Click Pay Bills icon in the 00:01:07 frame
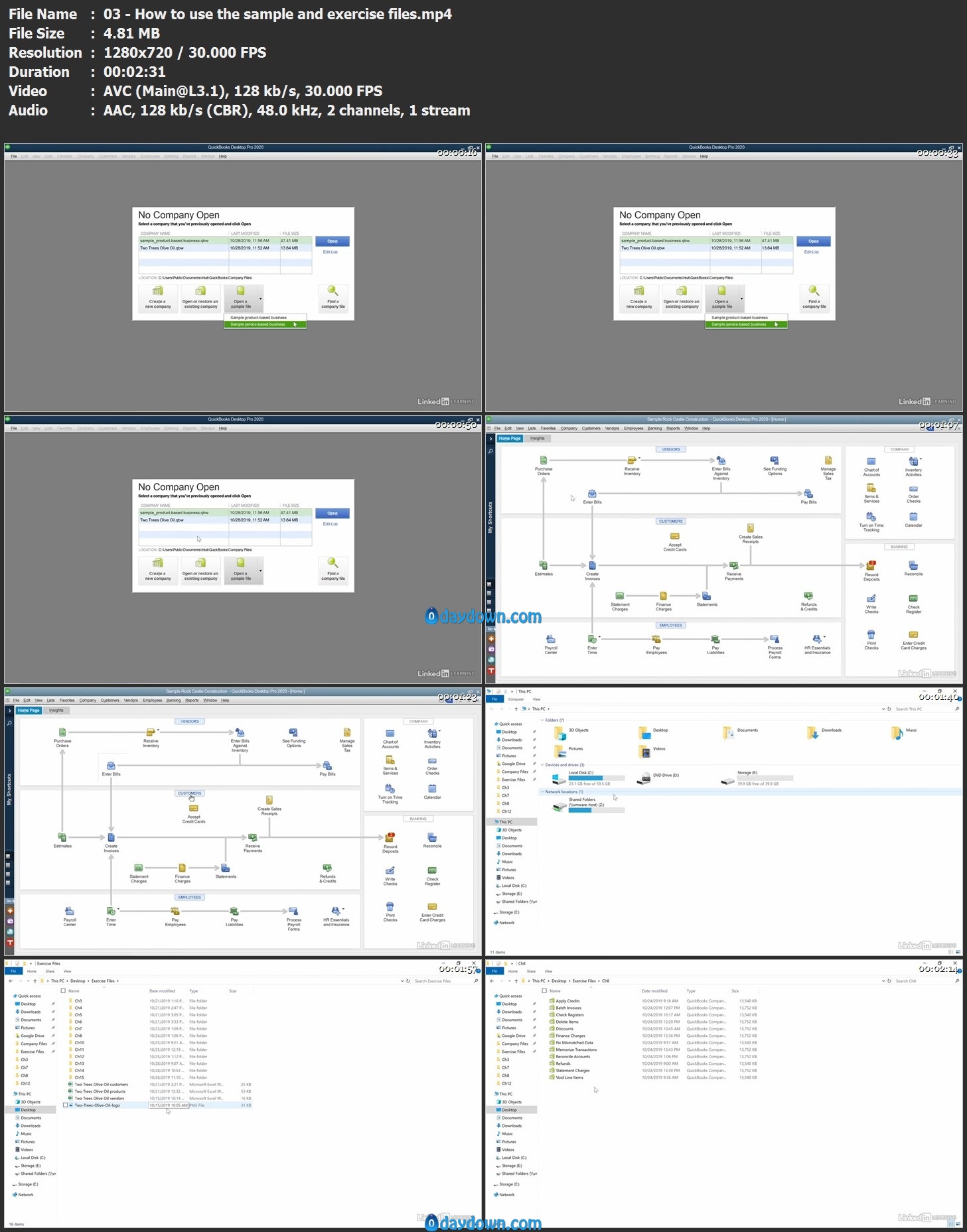The height and width of the screenshot is (1232, 967). click(x=808, y=494)
